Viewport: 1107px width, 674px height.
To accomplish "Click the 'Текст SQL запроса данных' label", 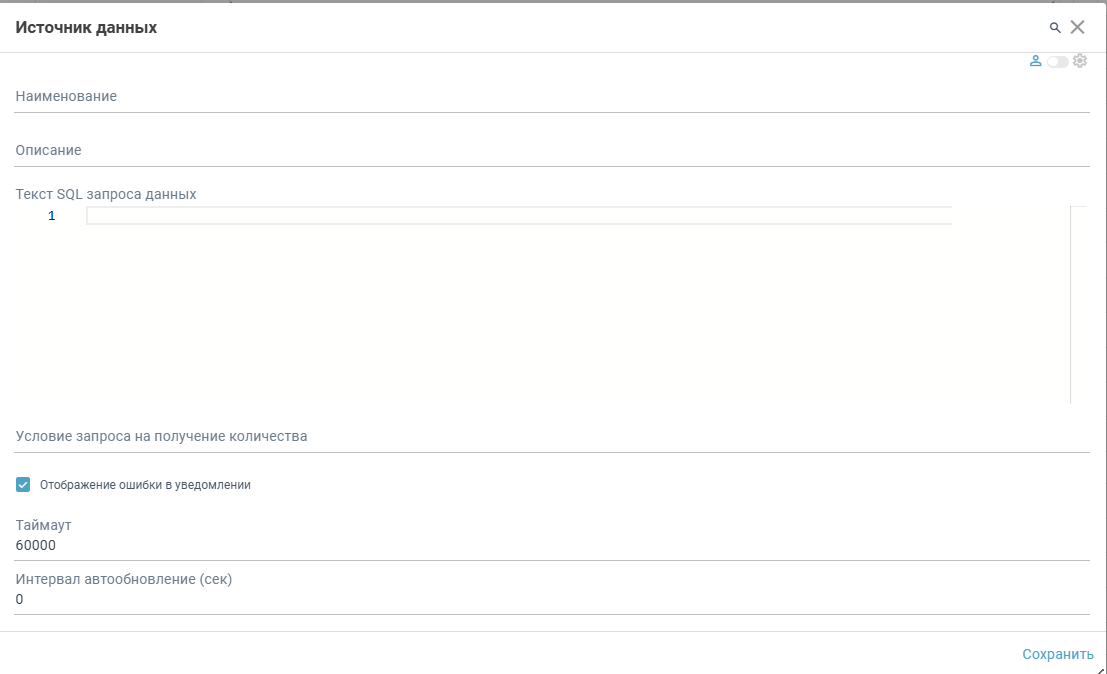I will pos(105,193).
